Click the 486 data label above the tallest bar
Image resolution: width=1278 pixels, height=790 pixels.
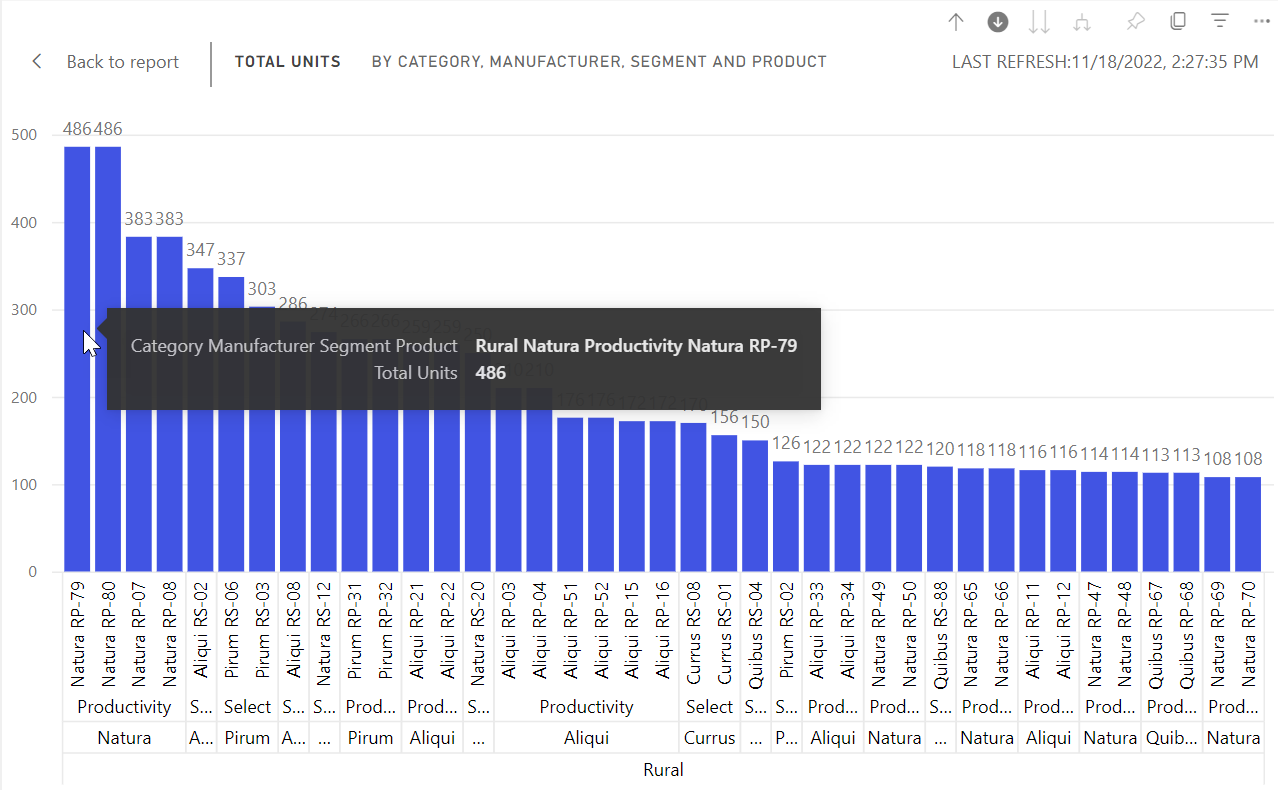click(77, 129)
